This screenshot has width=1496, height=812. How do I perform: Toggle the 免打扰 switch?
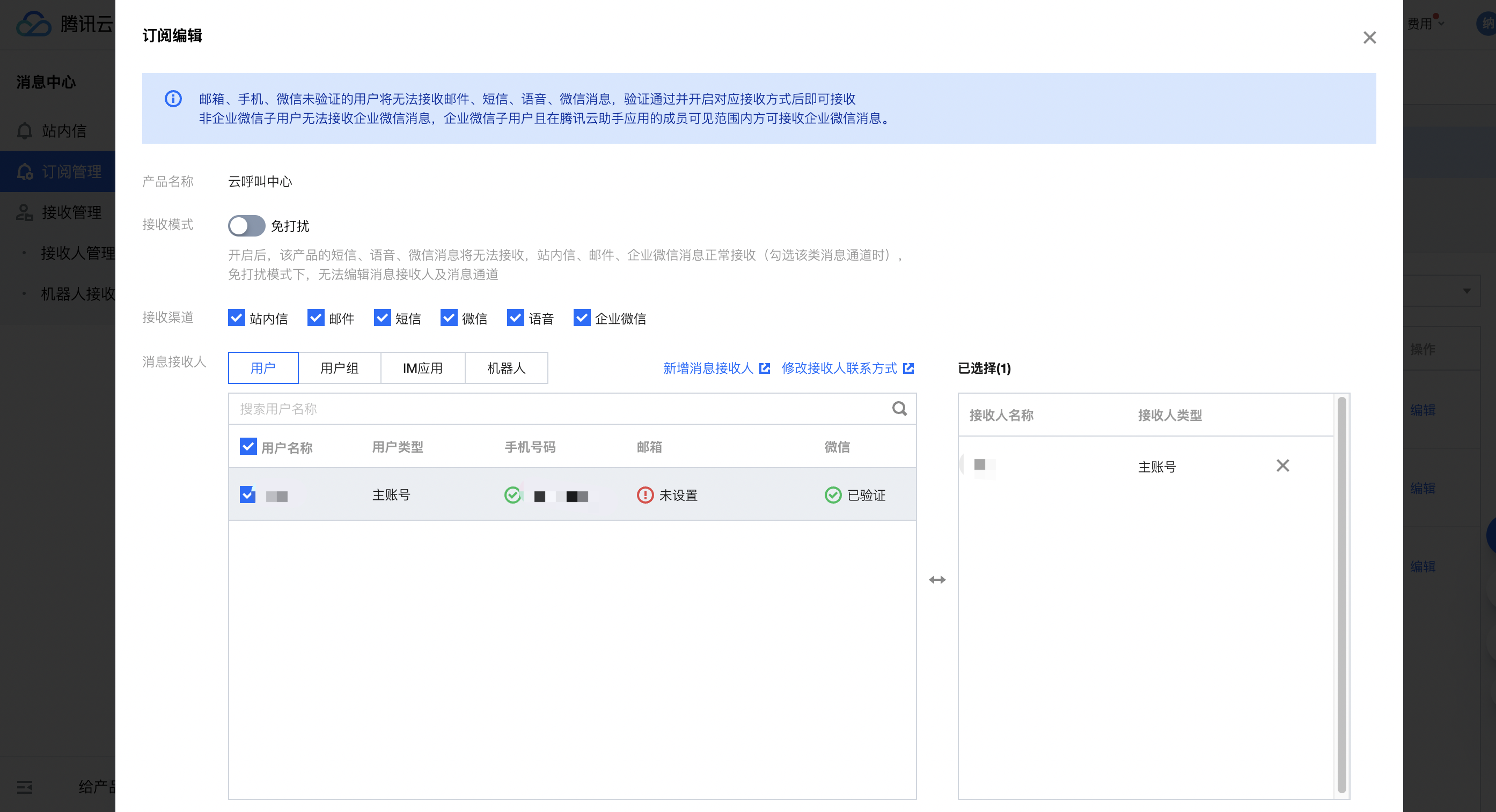point(246,226)
